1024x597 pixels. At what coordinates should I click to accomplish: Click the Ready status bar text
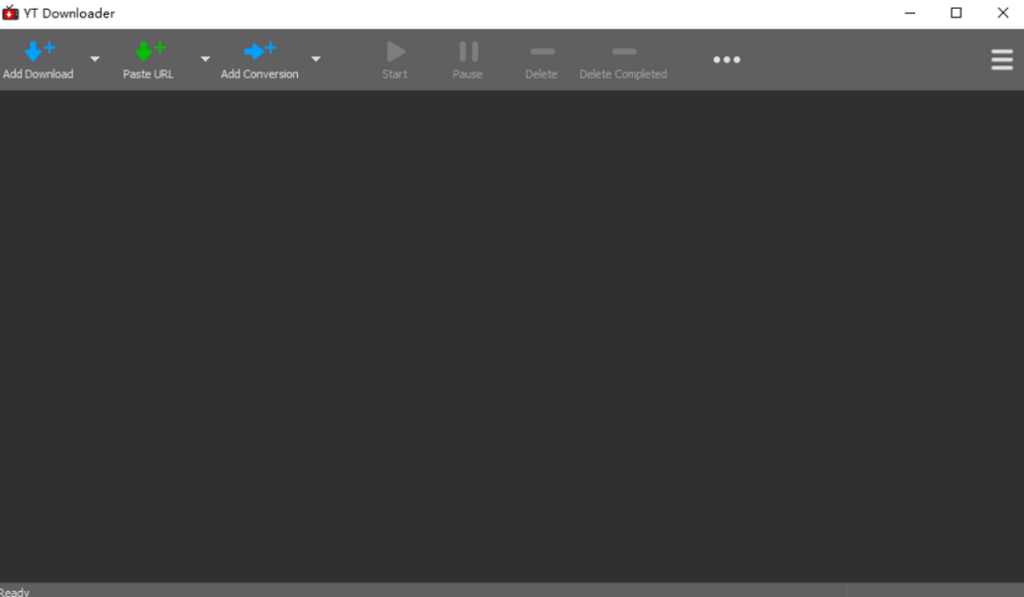click(x=15, y=591)
